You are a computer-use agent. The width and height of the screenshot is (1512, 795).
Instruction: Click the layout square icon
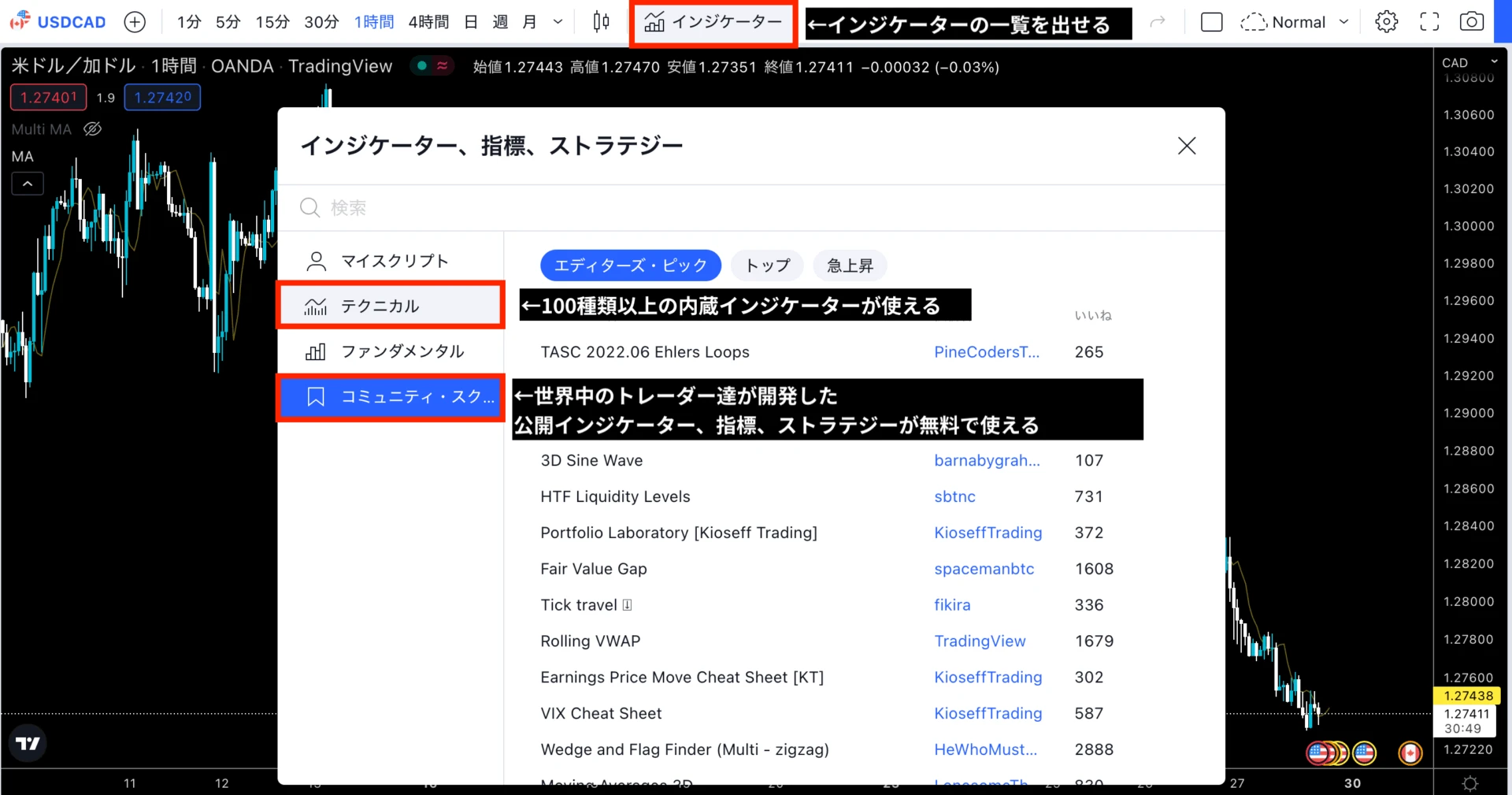[x=1211, y=22]
